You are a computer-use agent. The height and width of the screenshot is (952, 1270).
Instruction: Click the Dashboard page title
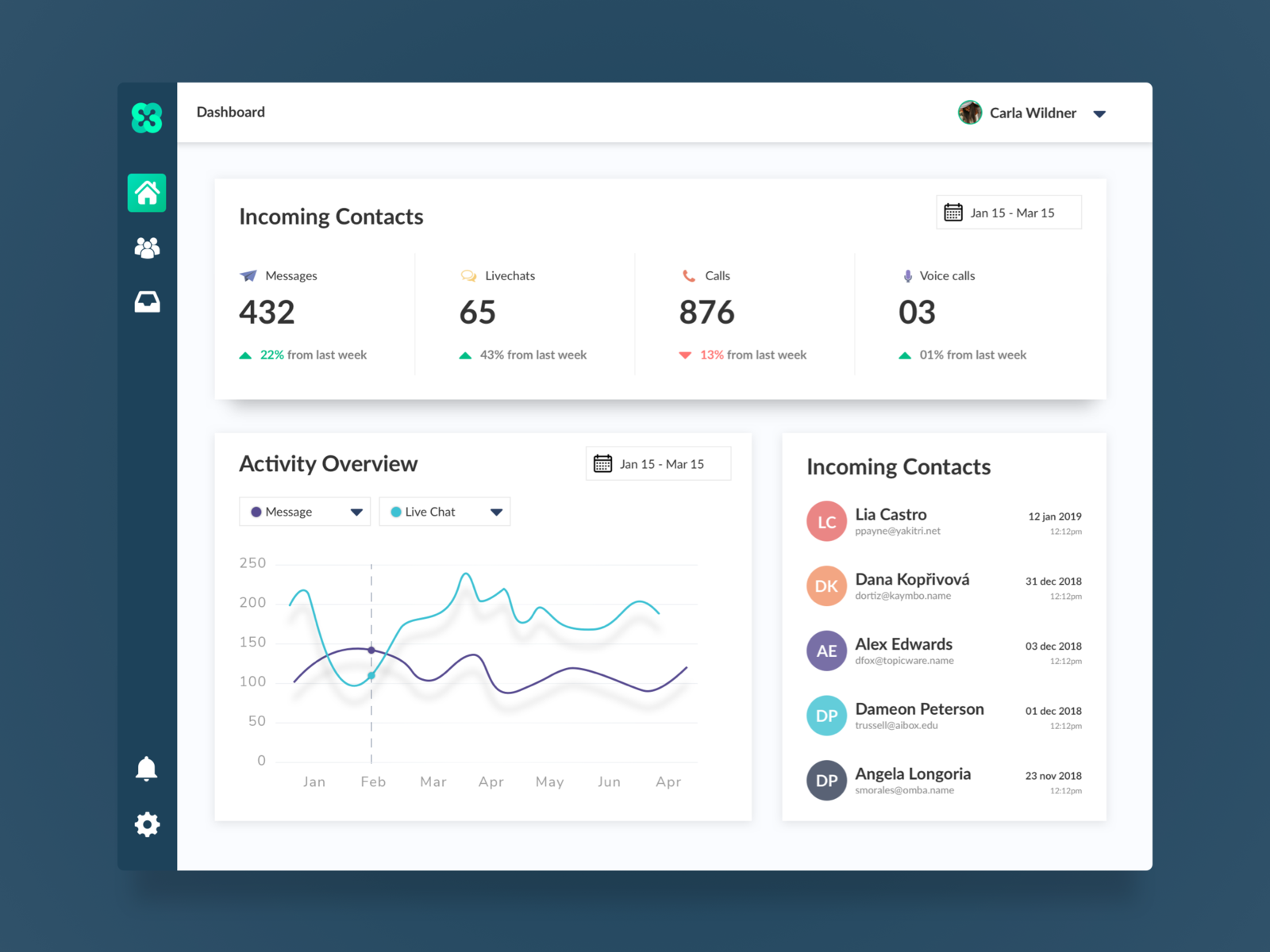coord(231,112)
